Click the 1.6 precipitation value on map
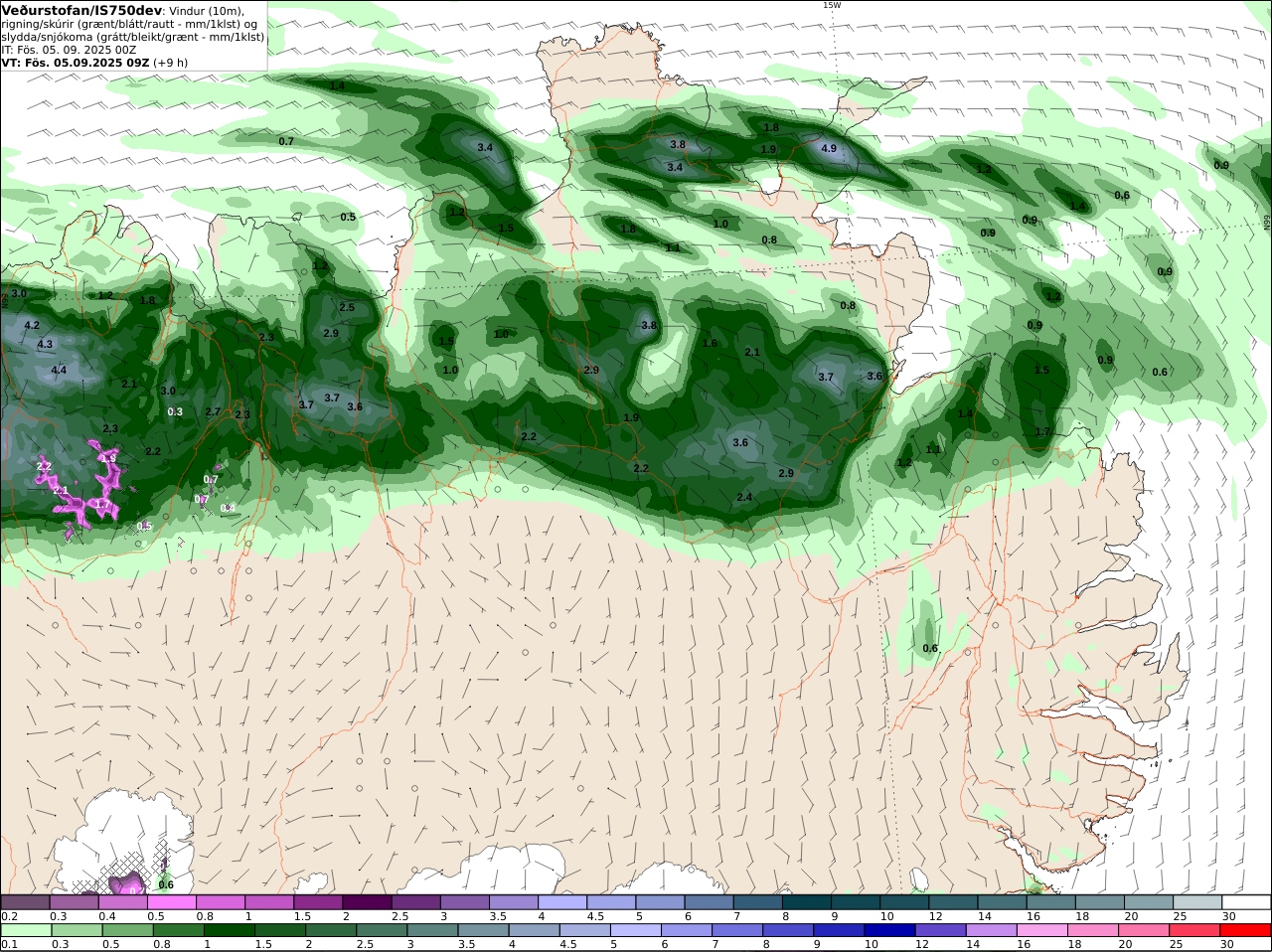This screenshot has width=1272, height=952. [710, 344]
